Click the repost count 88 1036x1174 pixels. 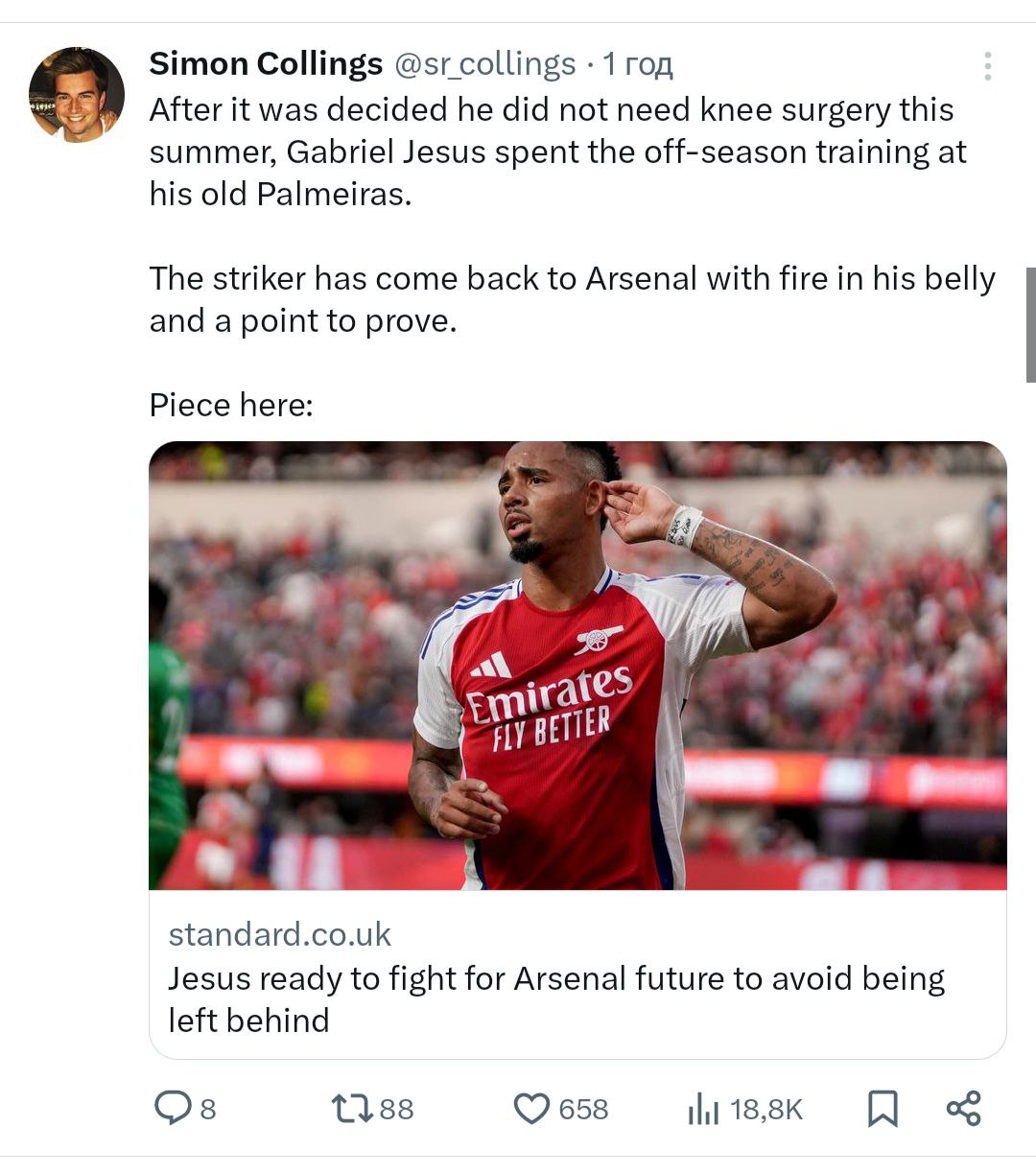coord(396,1110)
